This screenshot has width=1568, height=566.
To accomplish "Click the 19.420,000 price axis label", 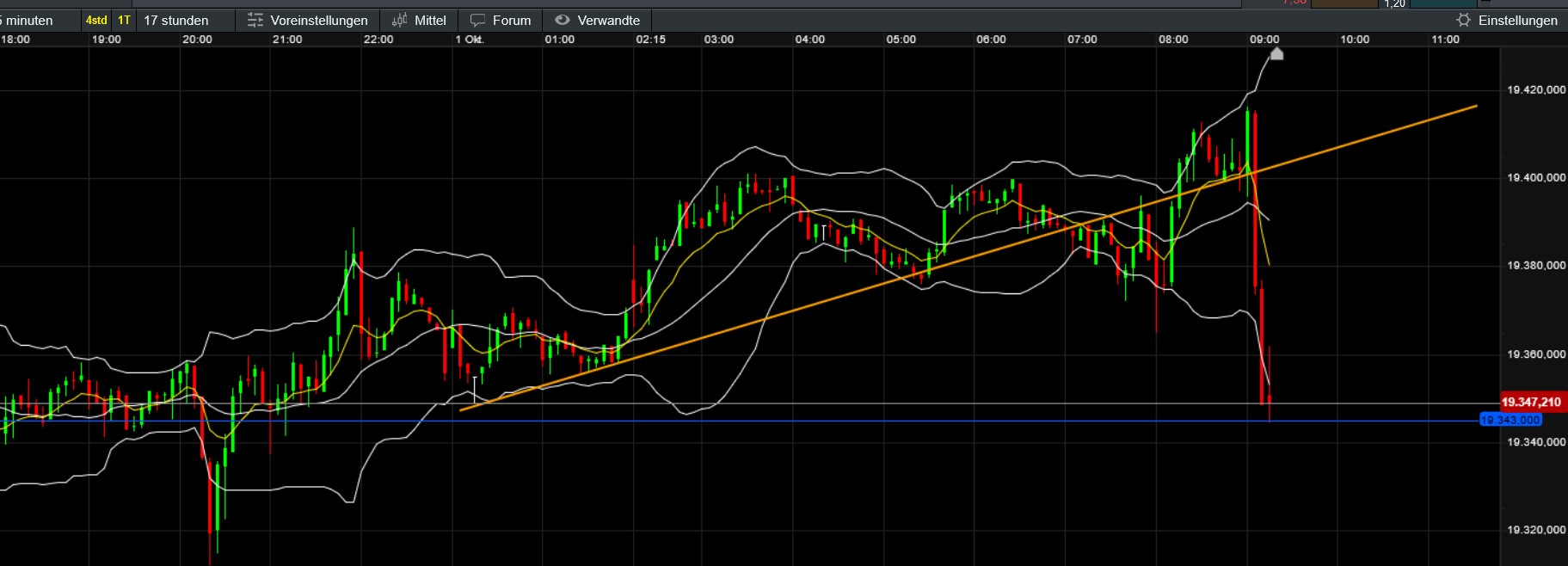I will click(x=1536, y=89).
